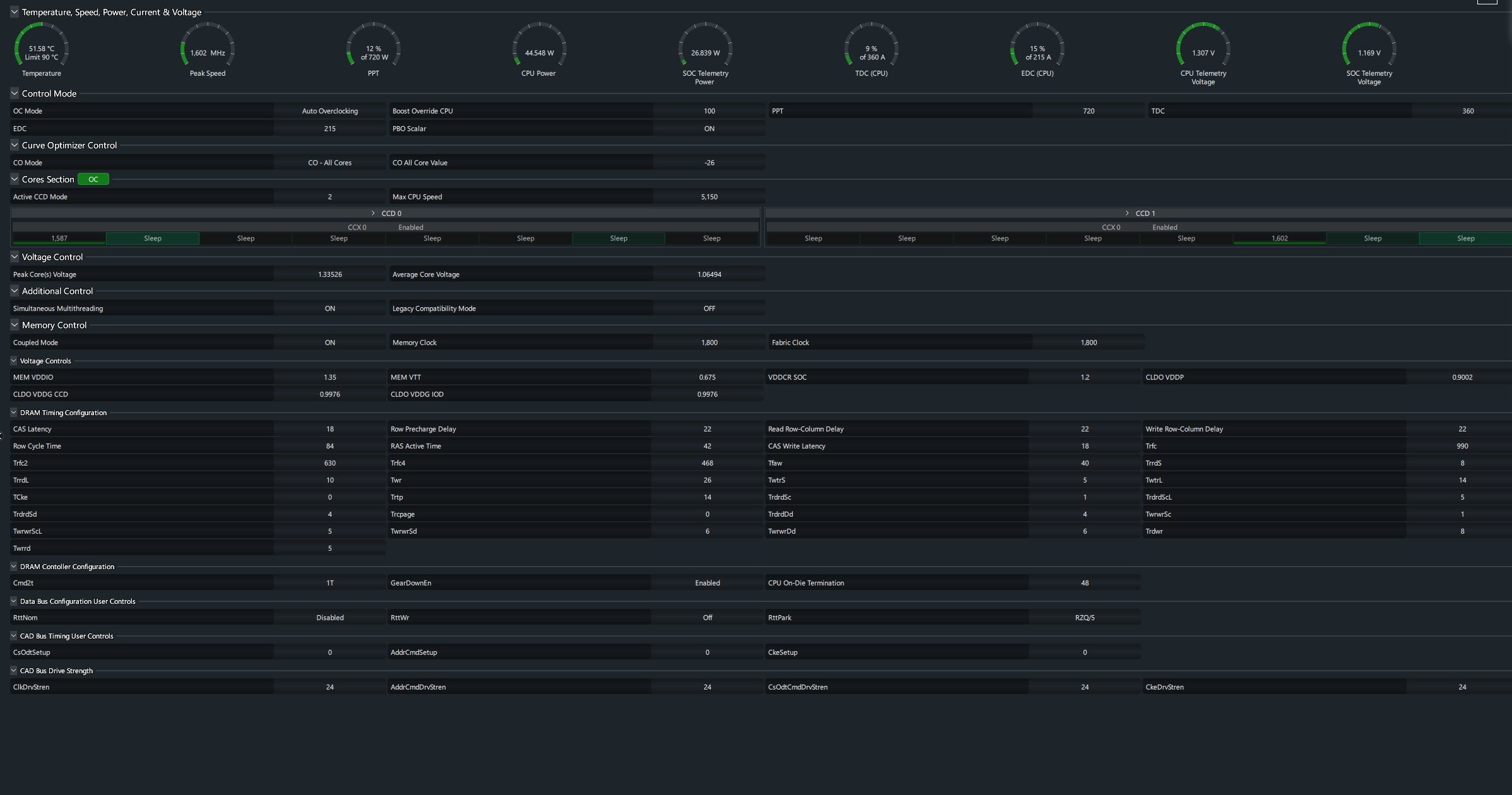The image size is (1512, 795).
Task: Select the Row Cycle Time value 84
Action: click(330, 446)
